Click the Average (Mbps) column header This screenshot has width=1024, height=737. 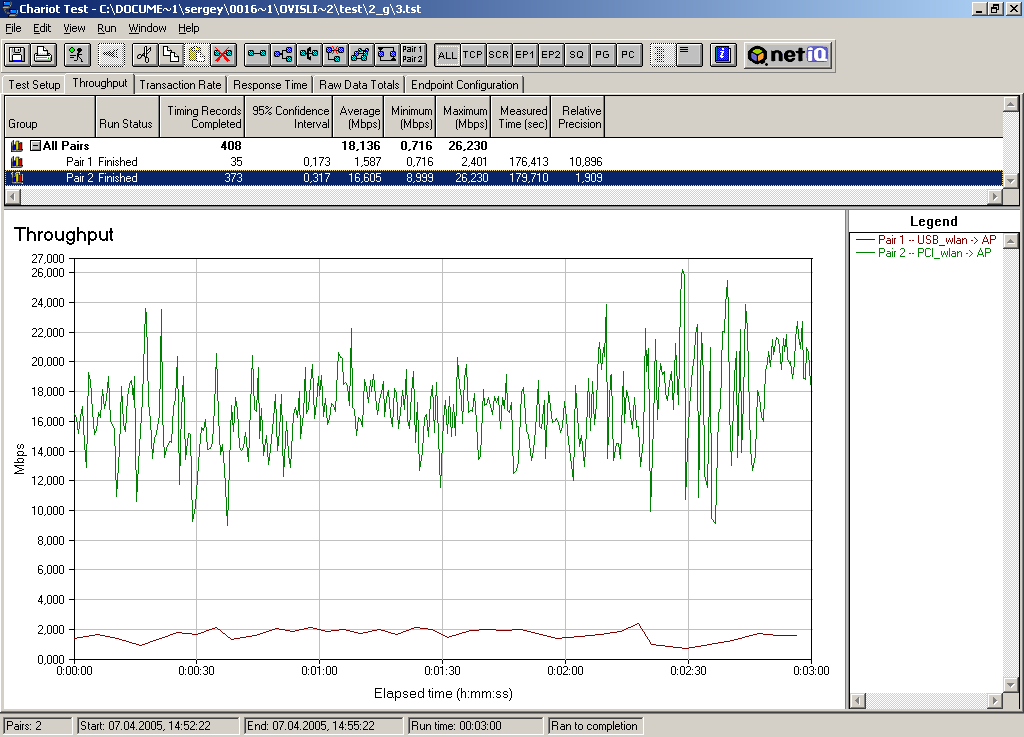(359, 117)
